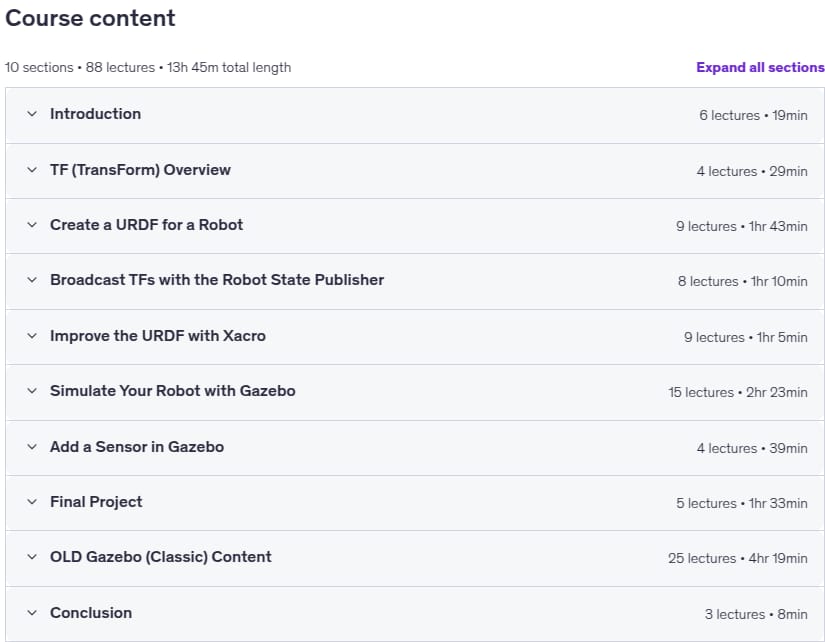Expand OLD Gazebo (Classic) Content chevron
825x642 pixels.
pyautogui.click(x=32, y=557)
